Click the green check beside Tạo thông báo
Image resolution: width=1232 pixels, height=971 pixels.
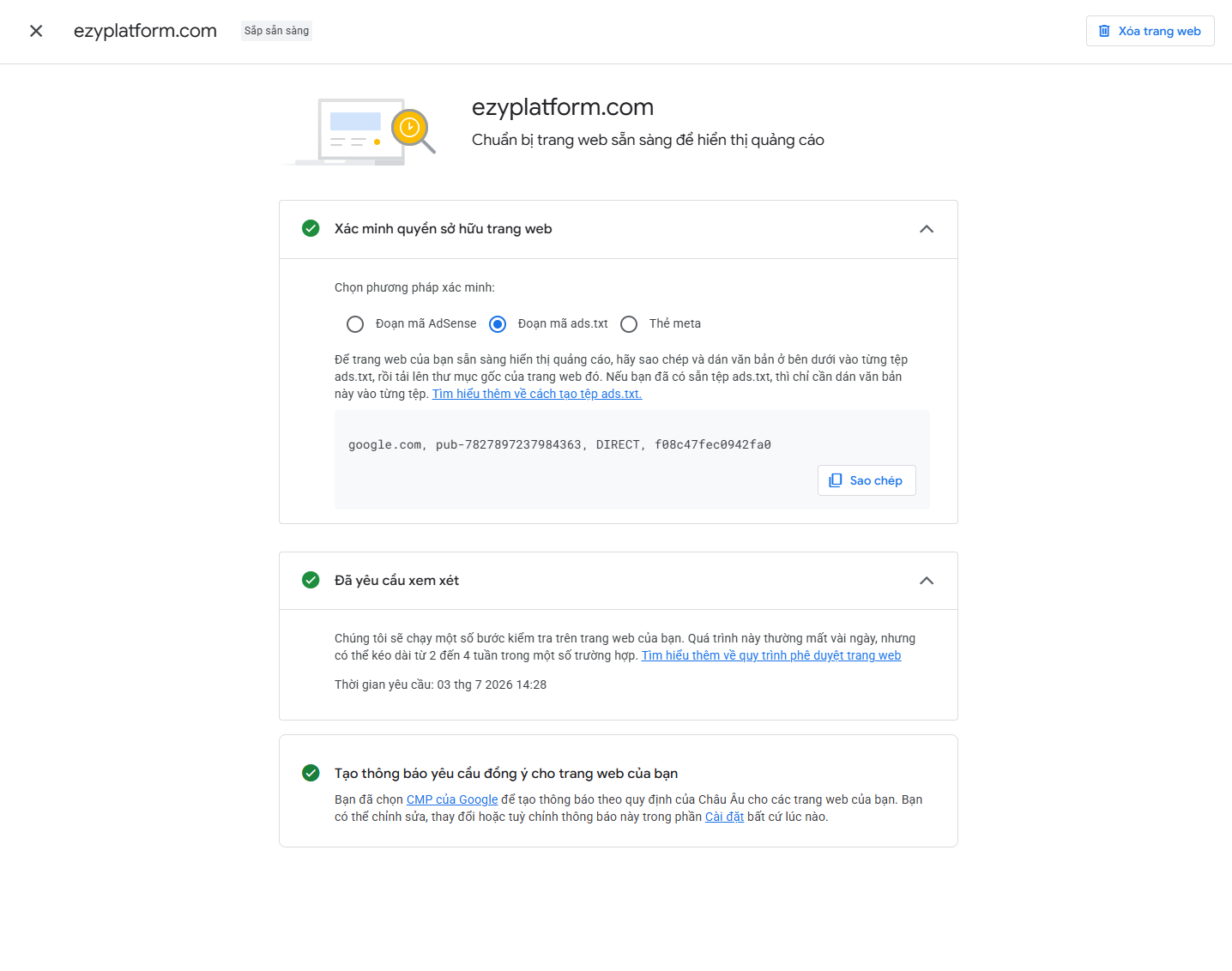(311, 773)
